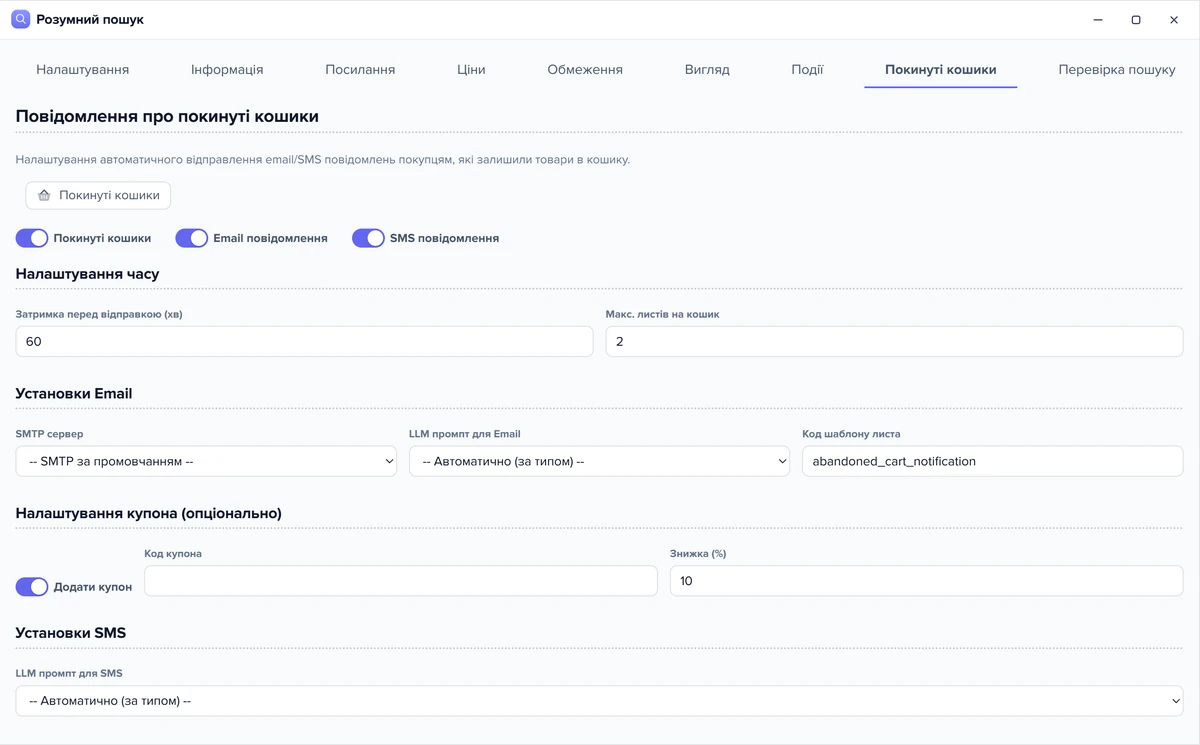Disable Email повідомлення toggle
Viewport: 1200px width, 745px height.
pyautogui.click(x=192, y=238)
